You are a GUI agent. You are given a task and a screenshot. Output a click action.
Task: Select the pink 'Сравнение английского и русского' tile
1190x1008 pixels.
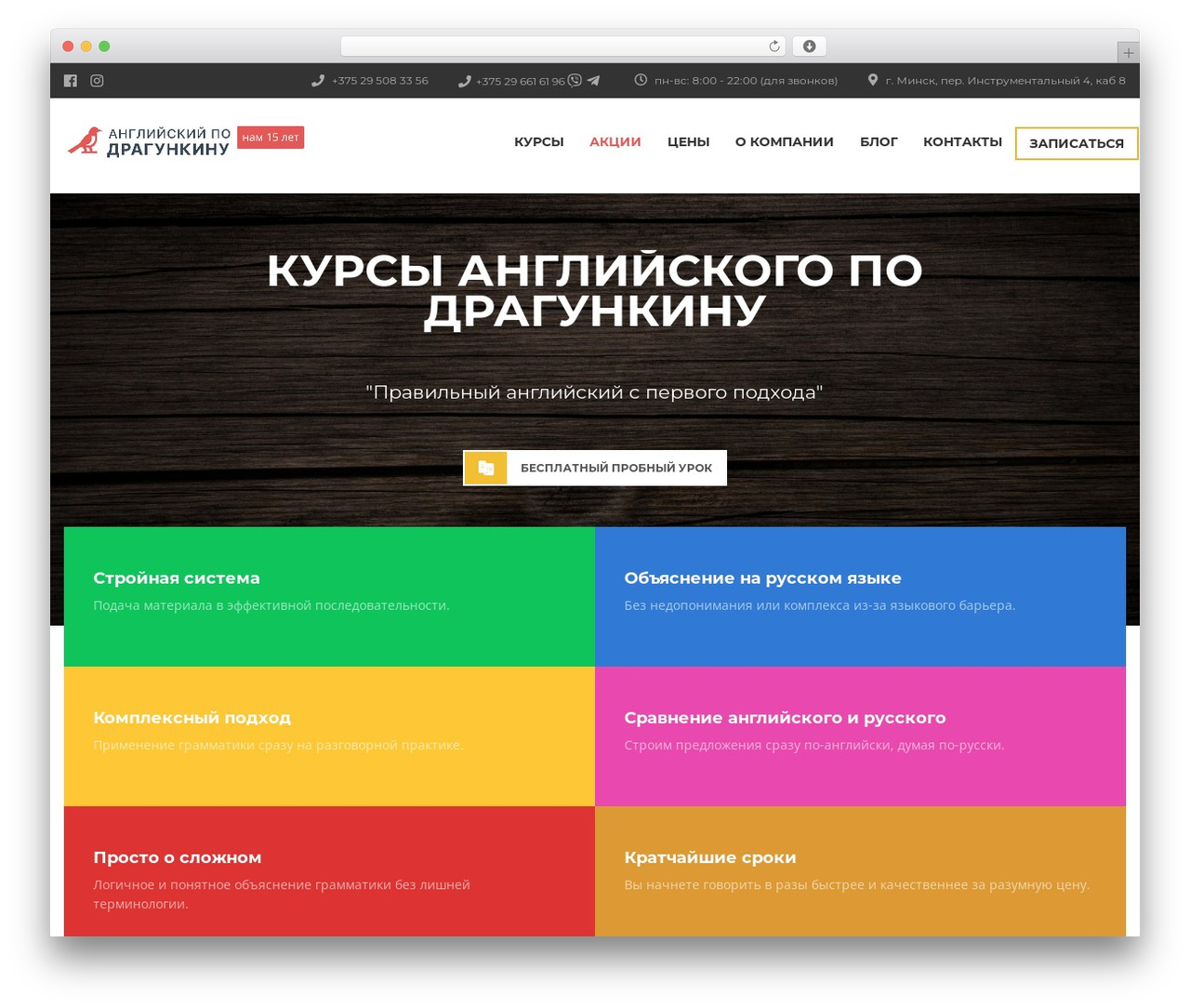click(x=860, y=736)
